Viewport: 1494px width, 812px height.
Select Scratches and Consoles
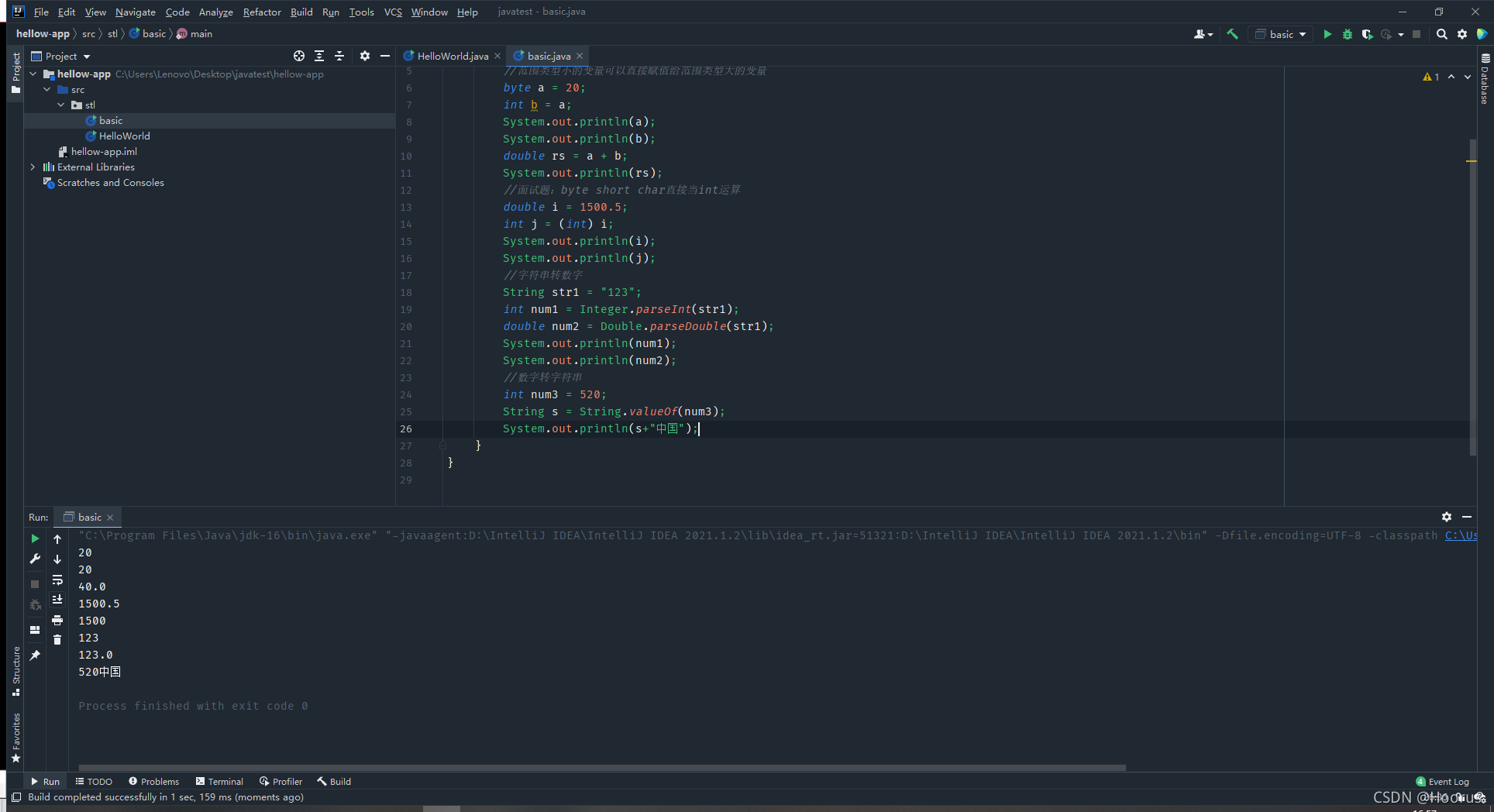point(111,183)
